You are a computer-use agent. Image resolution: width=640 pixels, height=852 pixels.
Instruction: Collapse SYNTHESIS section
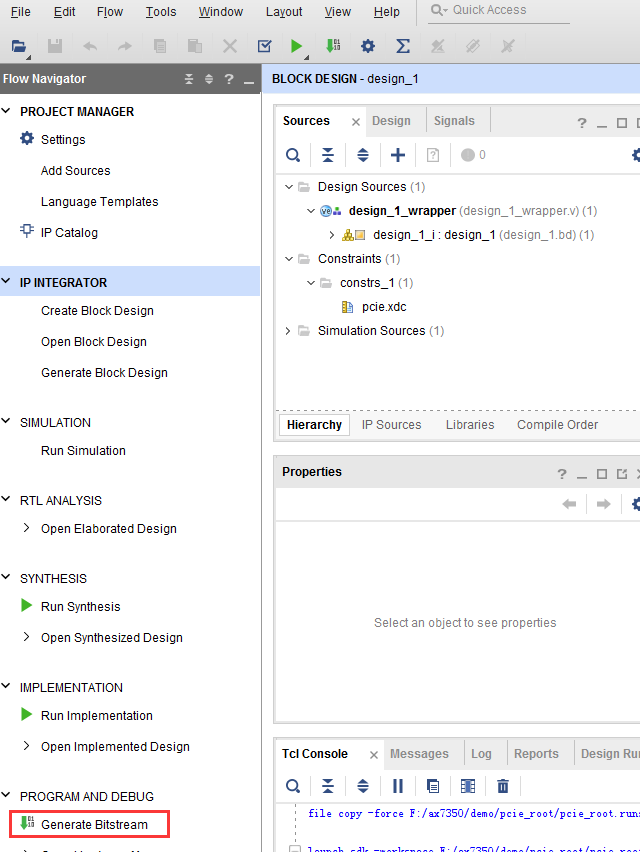coord(7,577)
